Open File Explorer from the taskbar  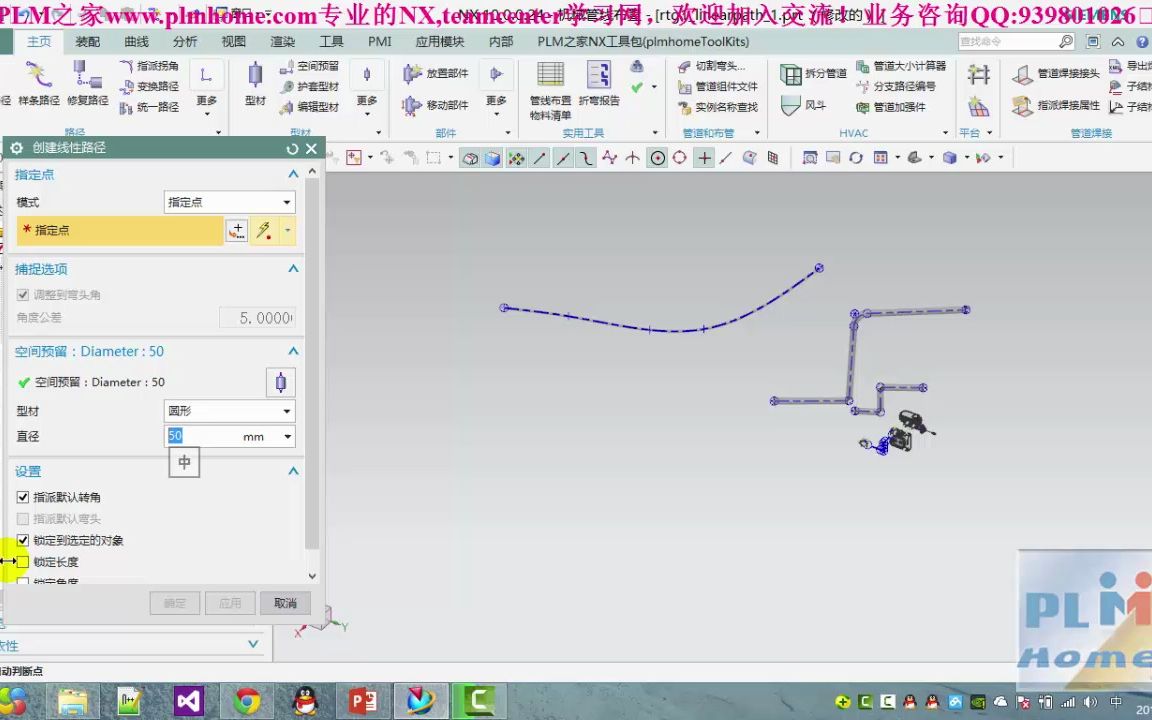(73, 702)
